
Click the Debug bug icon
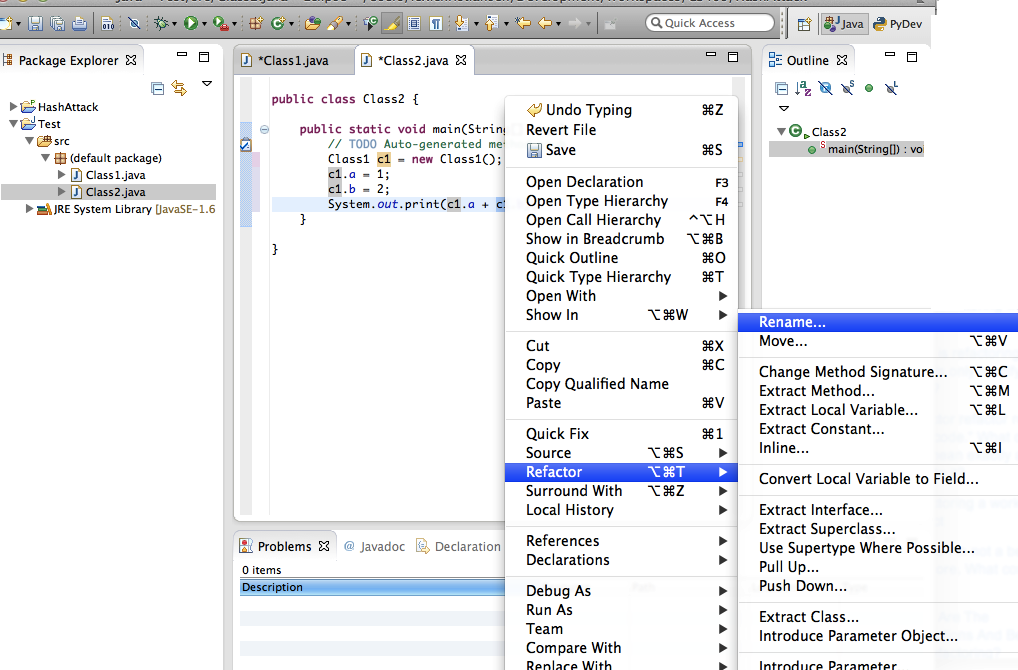coord(160,24)
